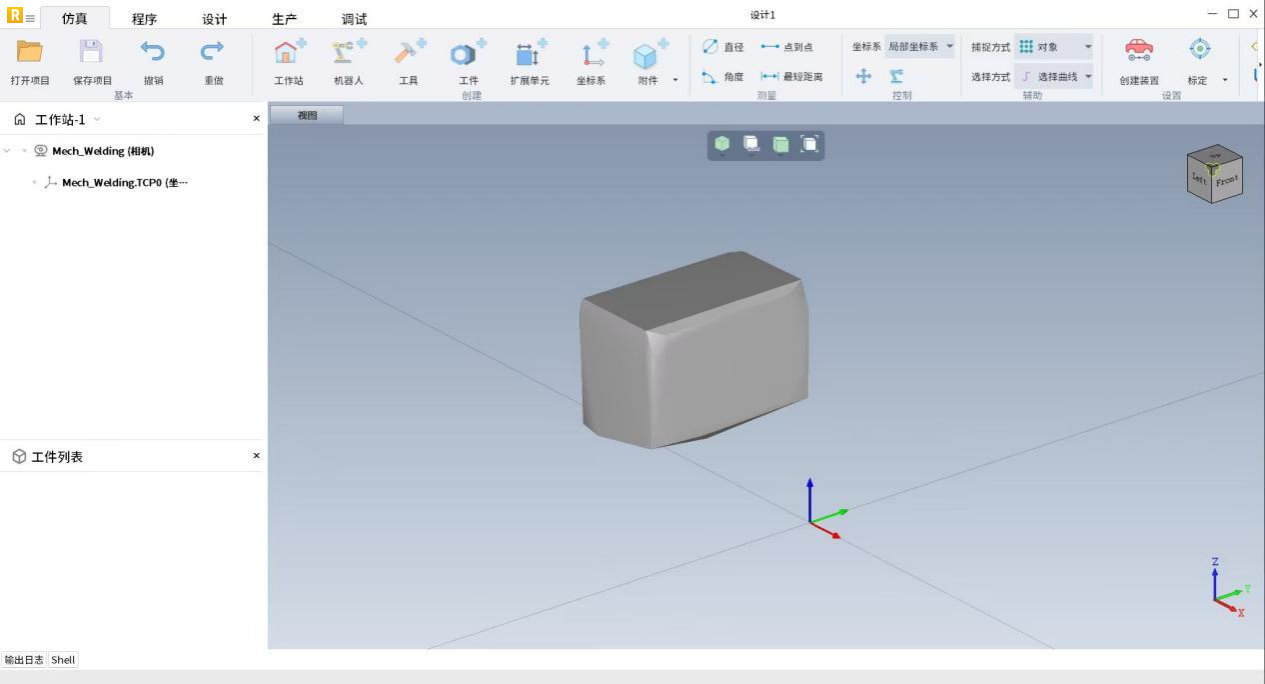Add a robot via 机器人 icon
The image size is (1265, 684).
[348, 53]
